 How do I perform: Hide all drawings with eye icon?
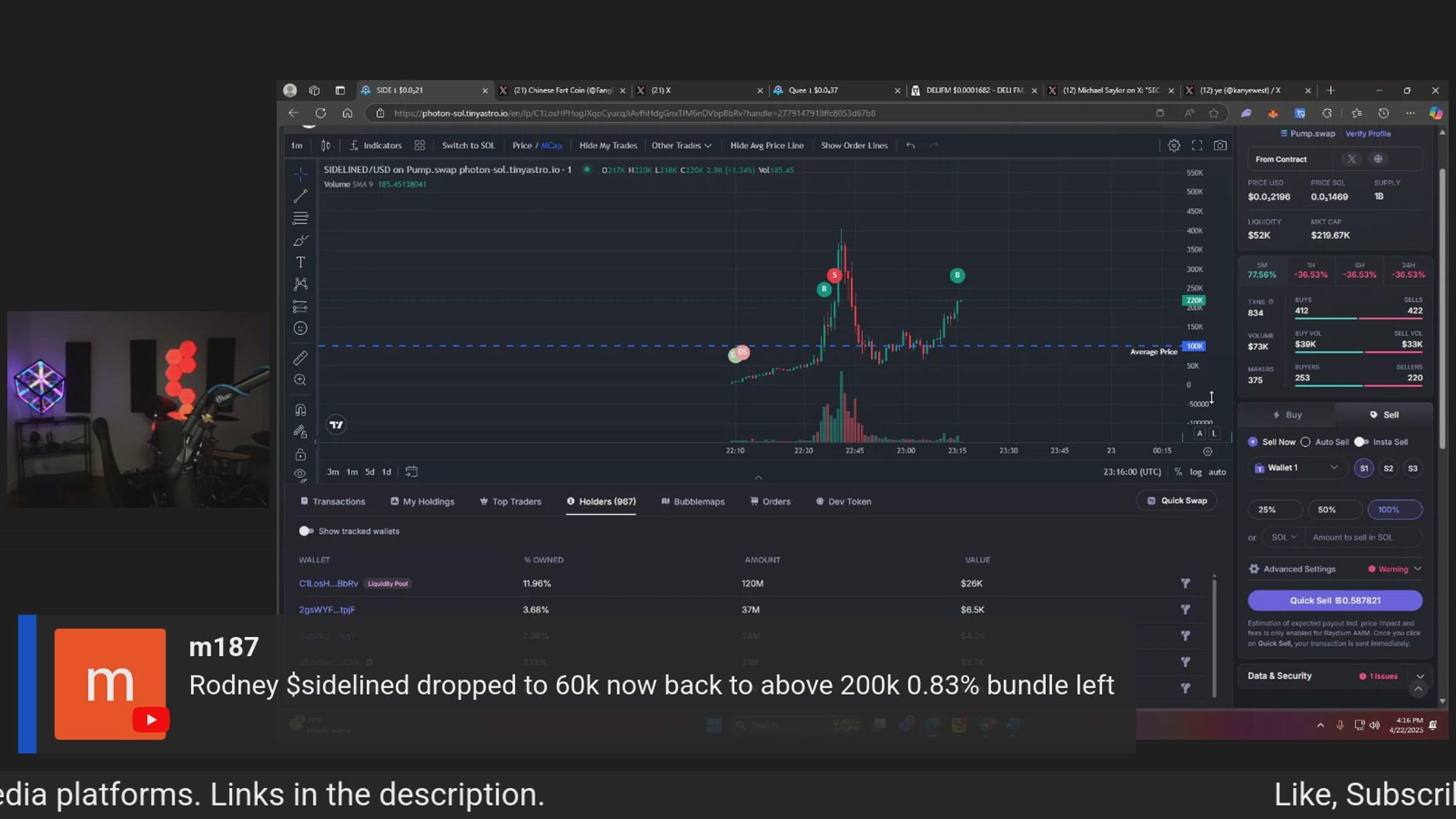(300, 474)
